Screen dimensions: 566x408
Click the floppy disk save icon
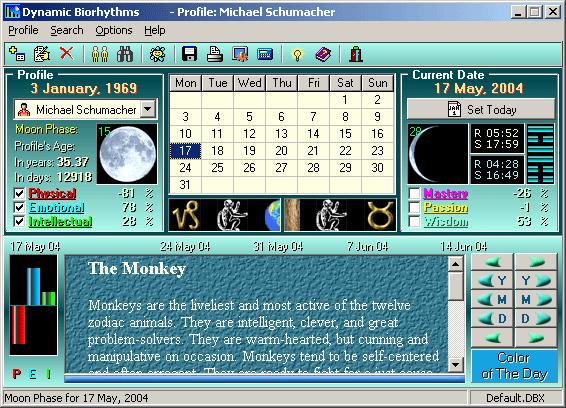[x=190, y=54]
